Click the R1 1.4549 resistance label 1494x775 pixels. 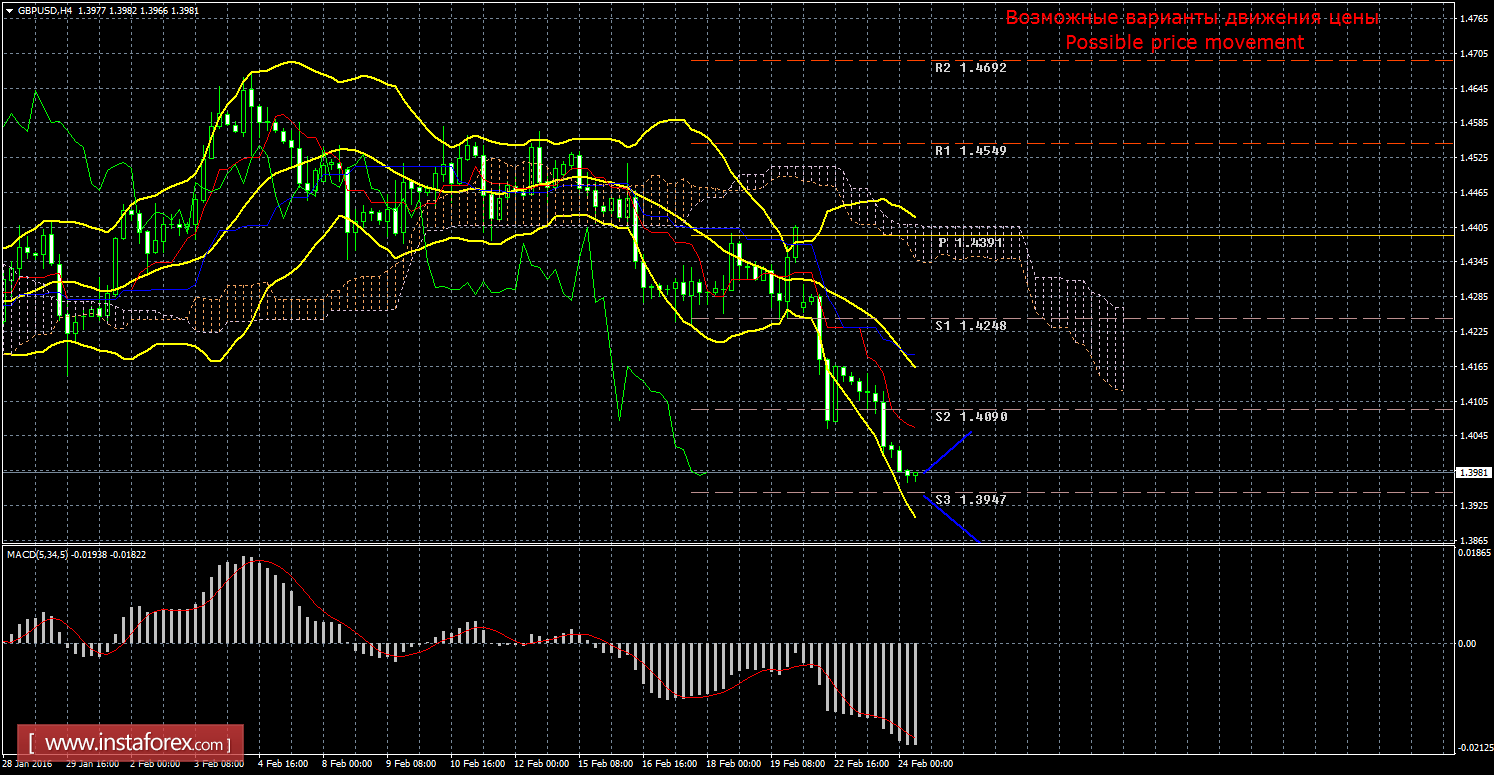coord(970,151)
